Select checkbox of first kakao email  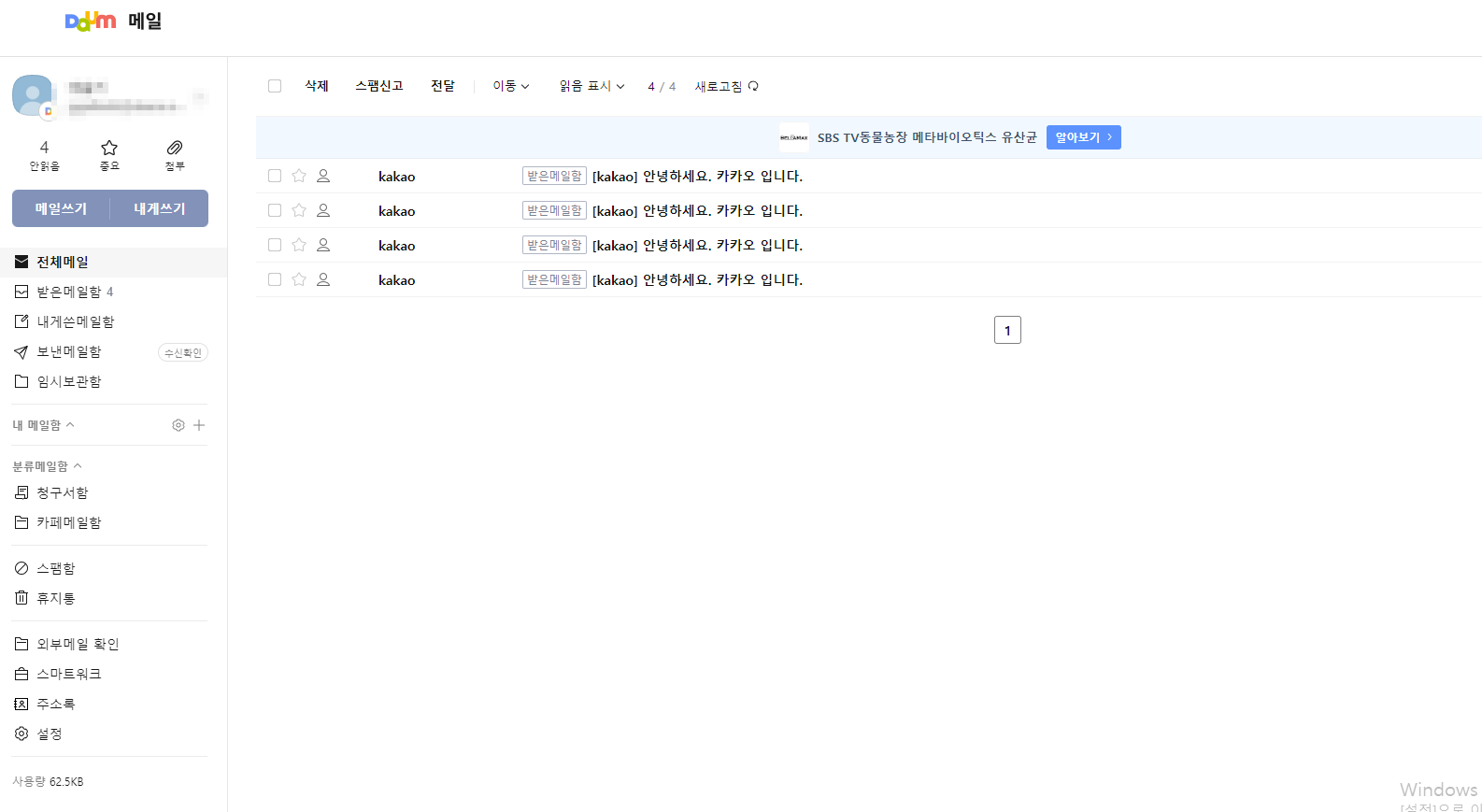[275, 176]
